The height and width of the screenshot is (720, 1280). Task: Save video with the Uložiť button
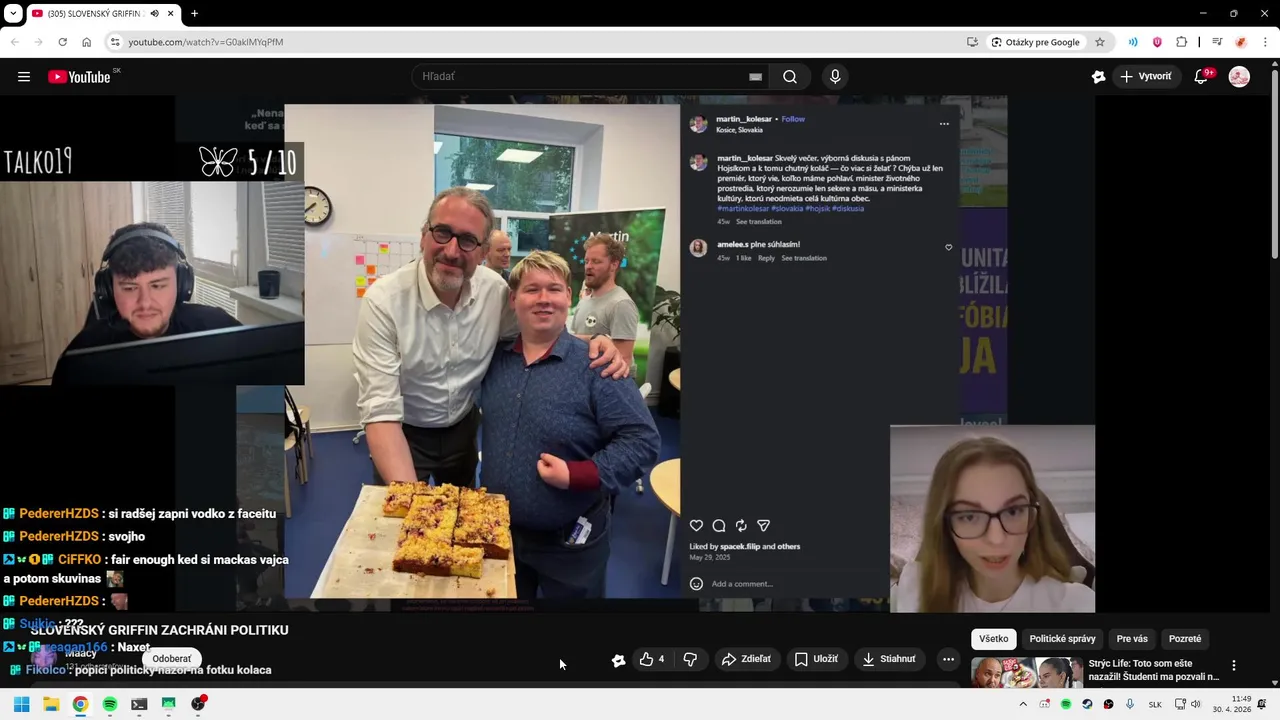tap(816, 659)
